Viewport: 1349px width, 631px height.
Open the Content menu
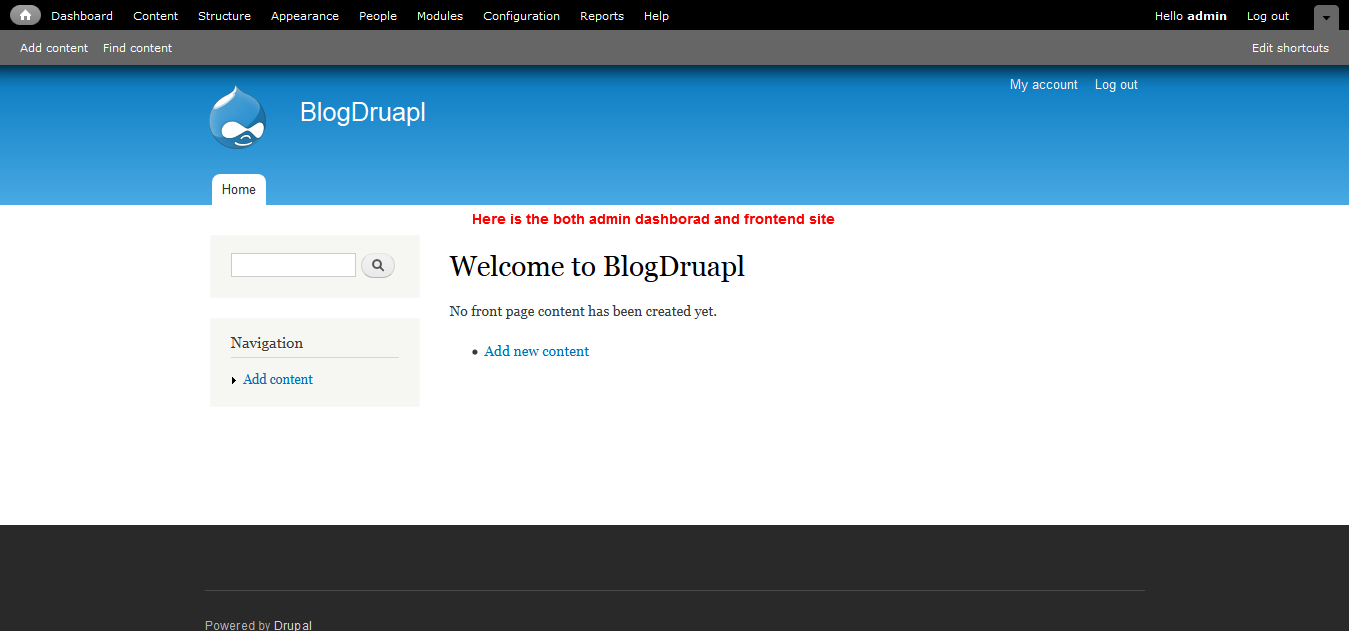[x=155, y=15]
